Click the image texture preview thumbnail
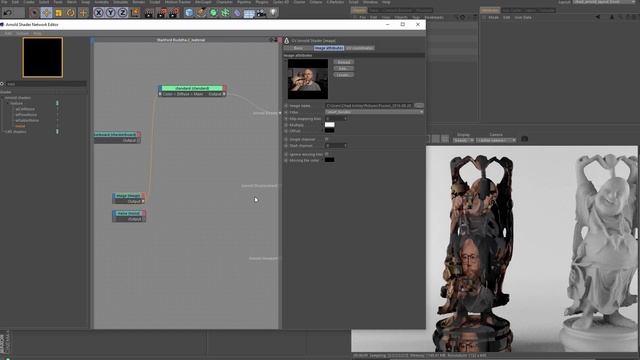The width and height of the screenshot is (640, 360). coord(308,79)
